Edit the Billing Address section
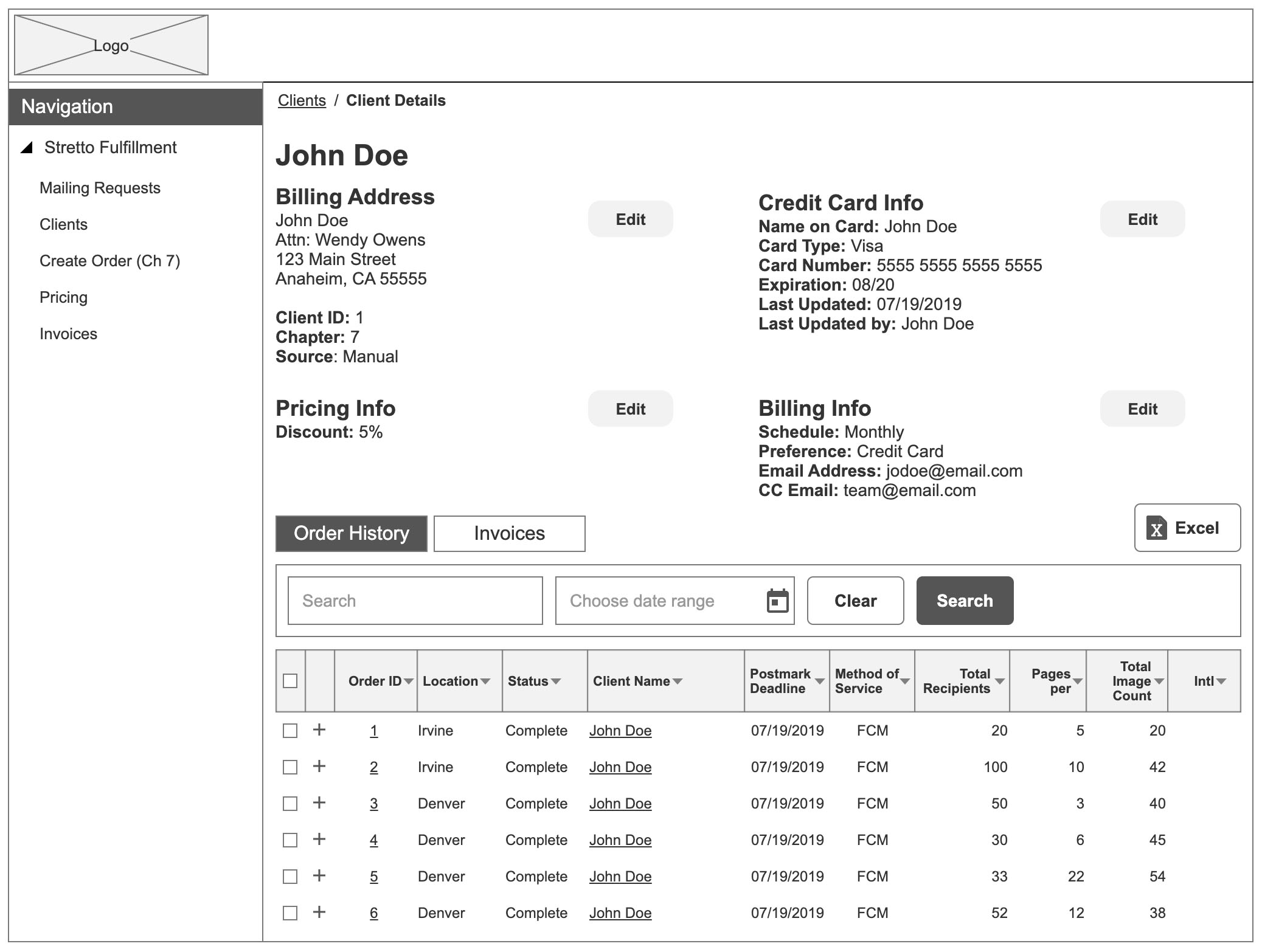 631,219
